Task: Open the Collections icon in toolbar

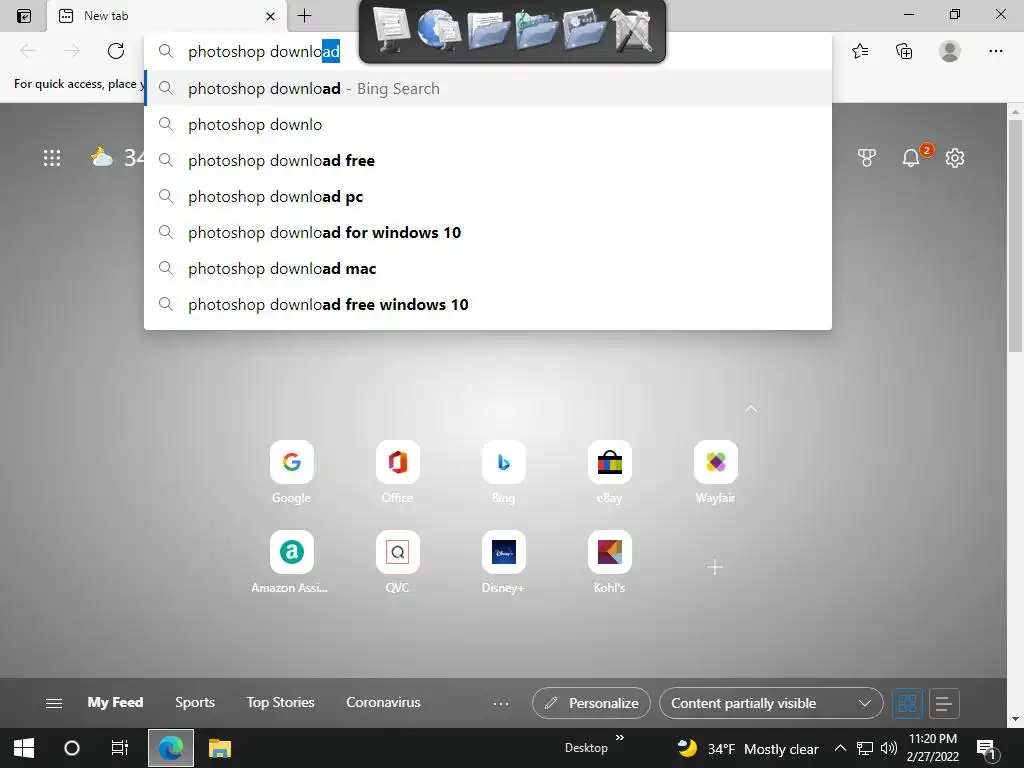Action: coord(904,51)
